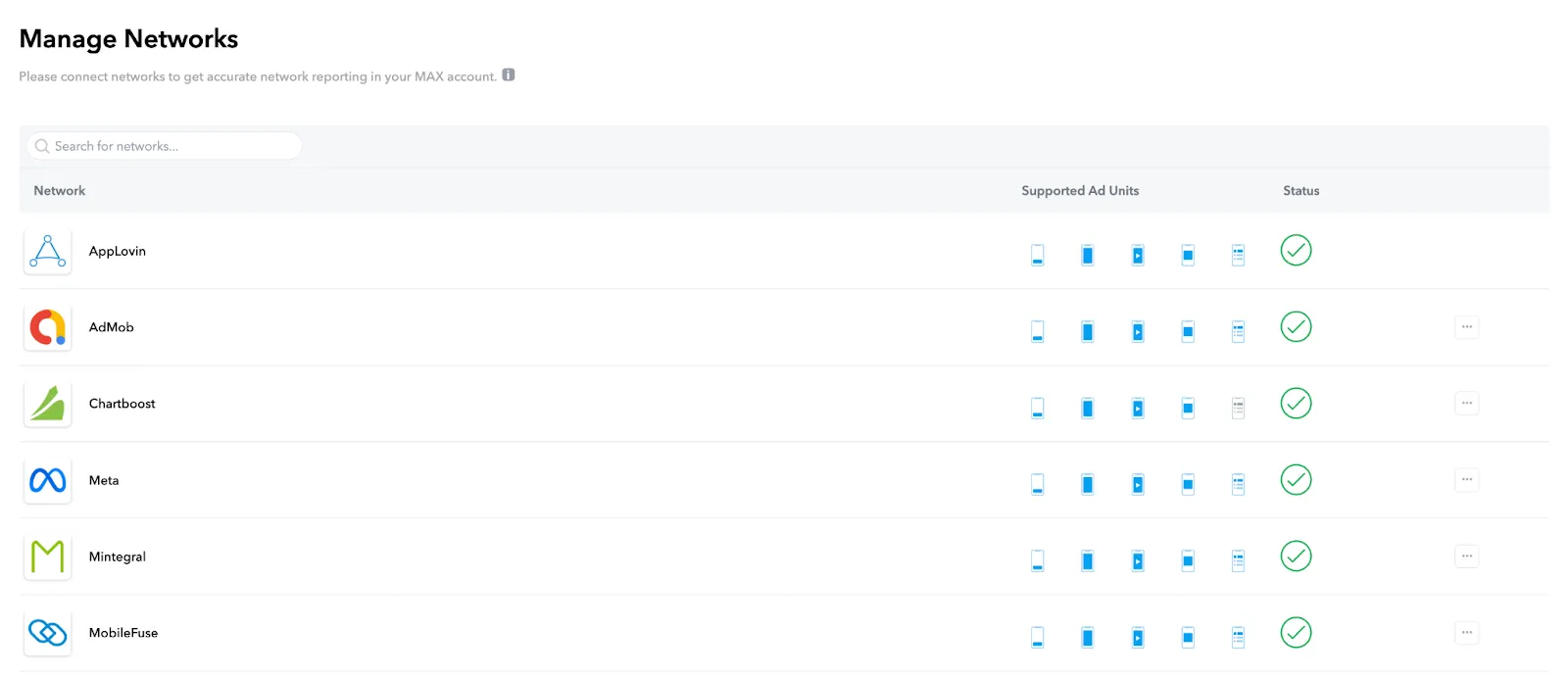Click the Meta network name

(x=104, y=480)
